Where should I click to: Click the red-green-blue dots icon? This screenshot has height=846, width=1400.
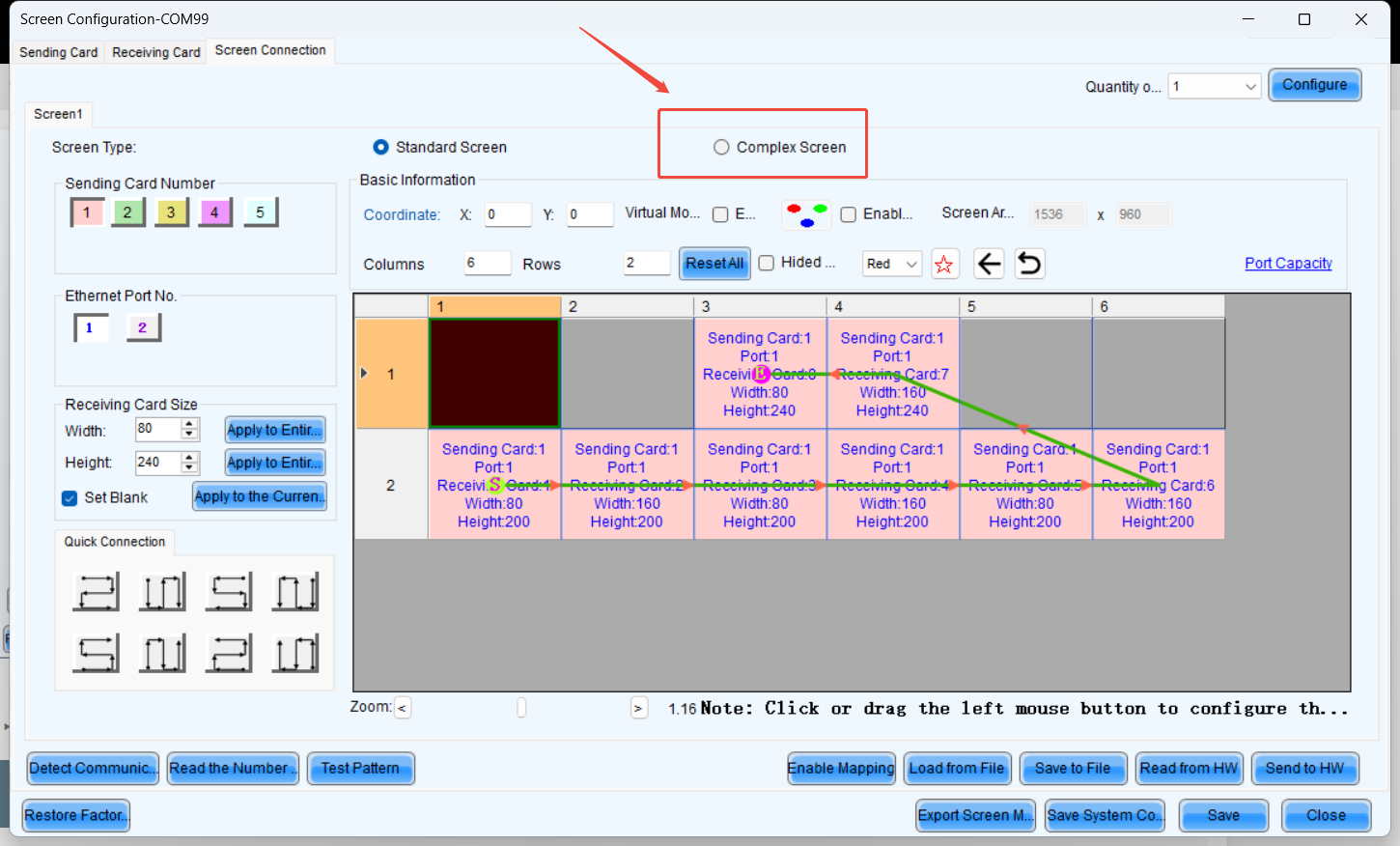(x=806, y=214)
